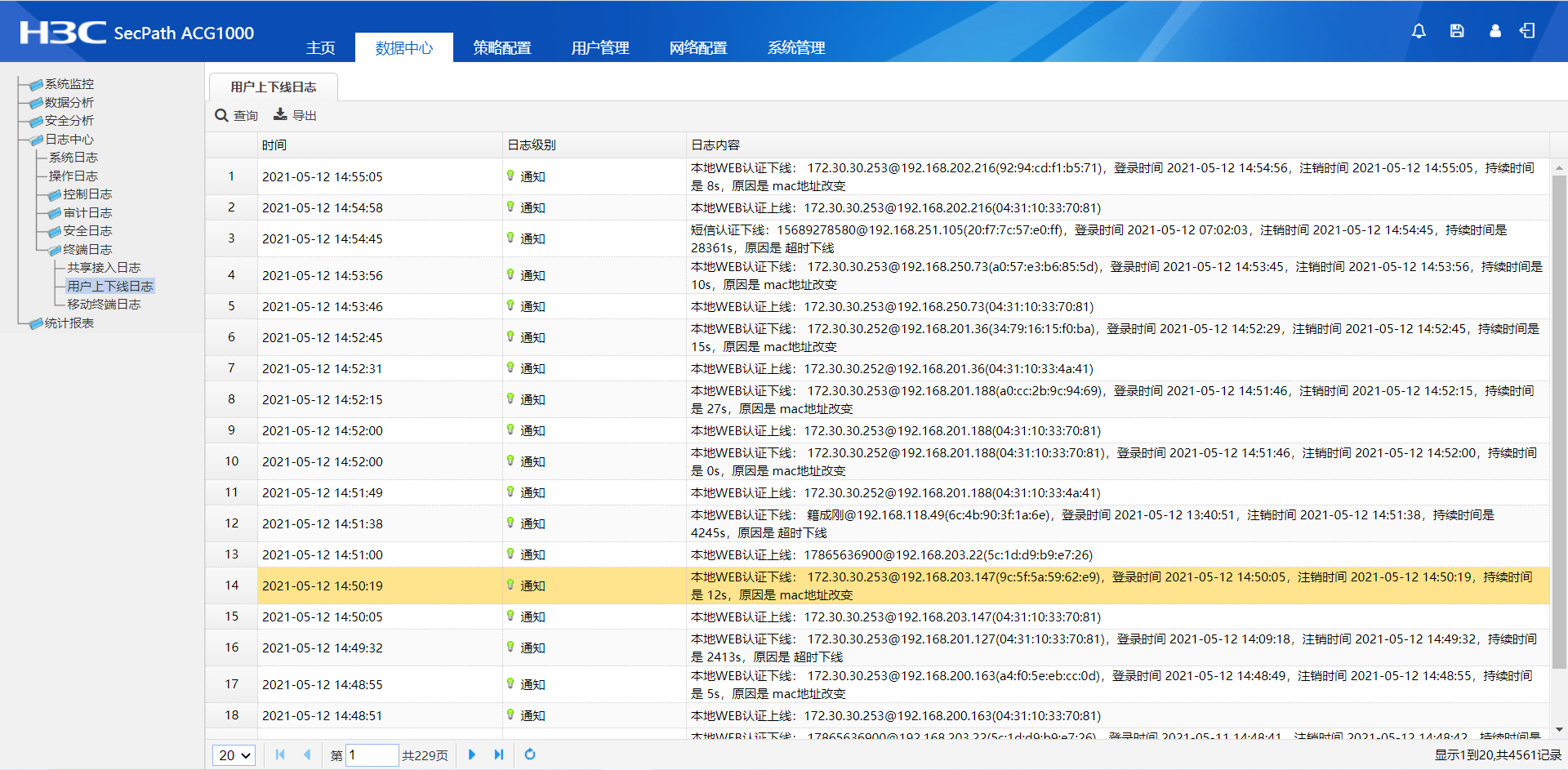
Task: Jump to the last page arrow
Action: [x=498, y=754]
